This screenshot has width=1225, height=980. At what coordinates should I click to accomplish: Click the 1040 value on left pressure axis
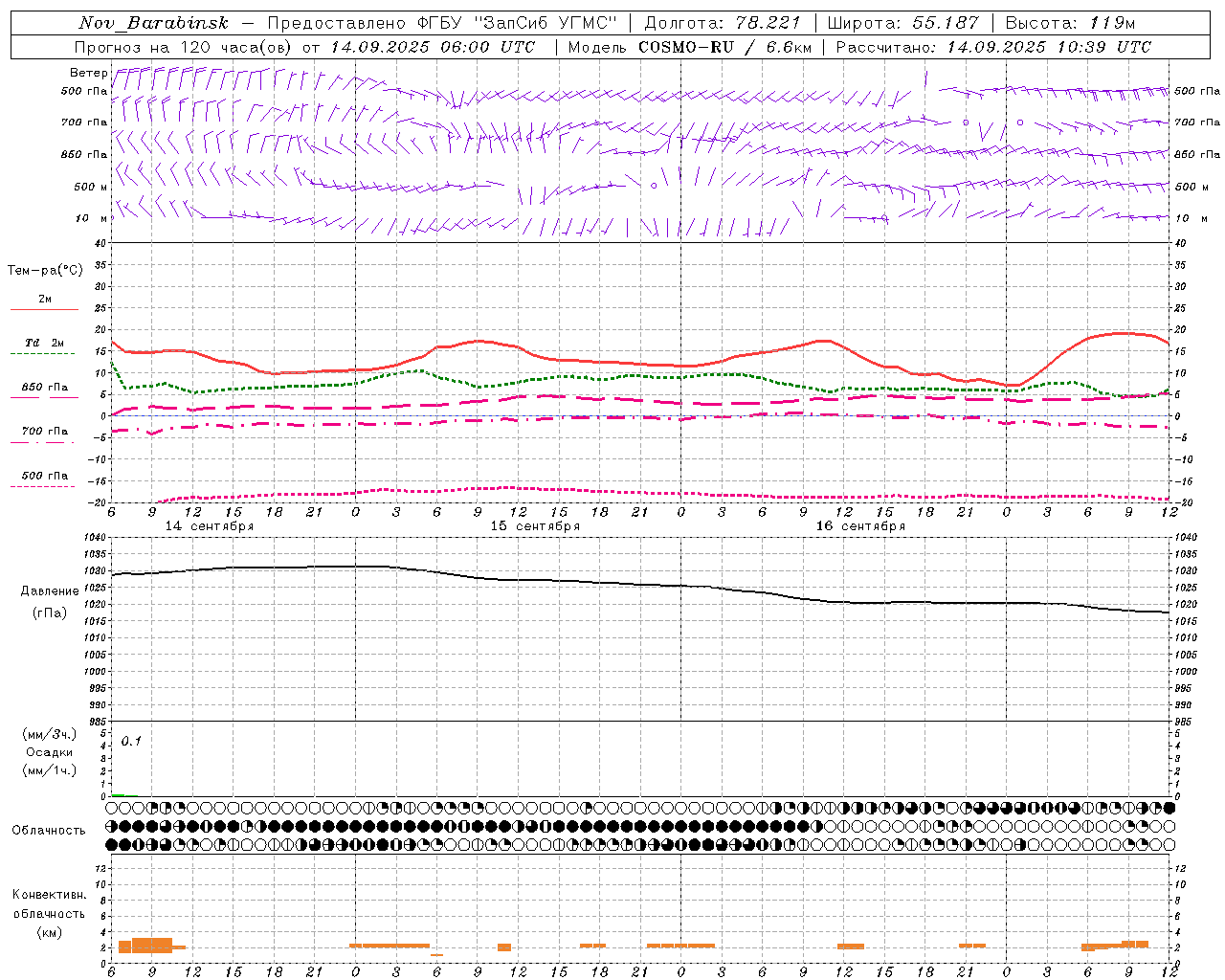tap(94, 538)
